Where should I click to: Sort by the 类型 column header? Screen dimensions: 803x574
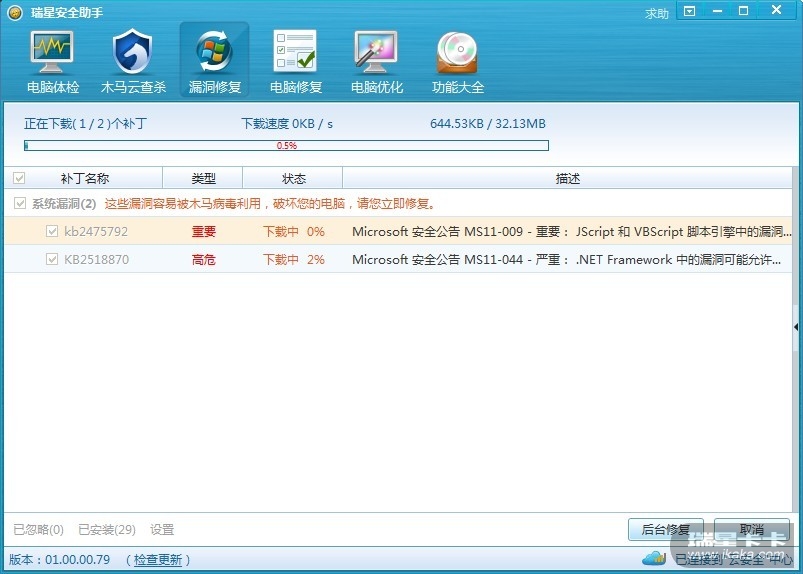click(x=203, y=178)
